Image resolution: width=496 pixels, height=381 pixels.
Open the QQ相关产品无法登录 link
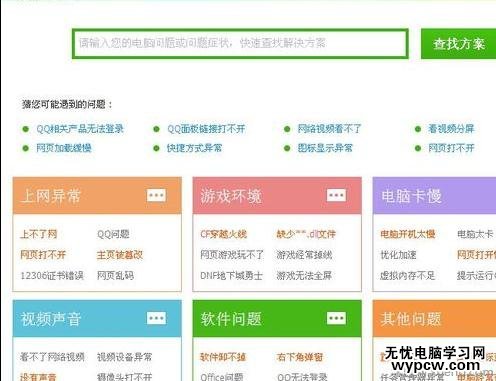point(80,129)
